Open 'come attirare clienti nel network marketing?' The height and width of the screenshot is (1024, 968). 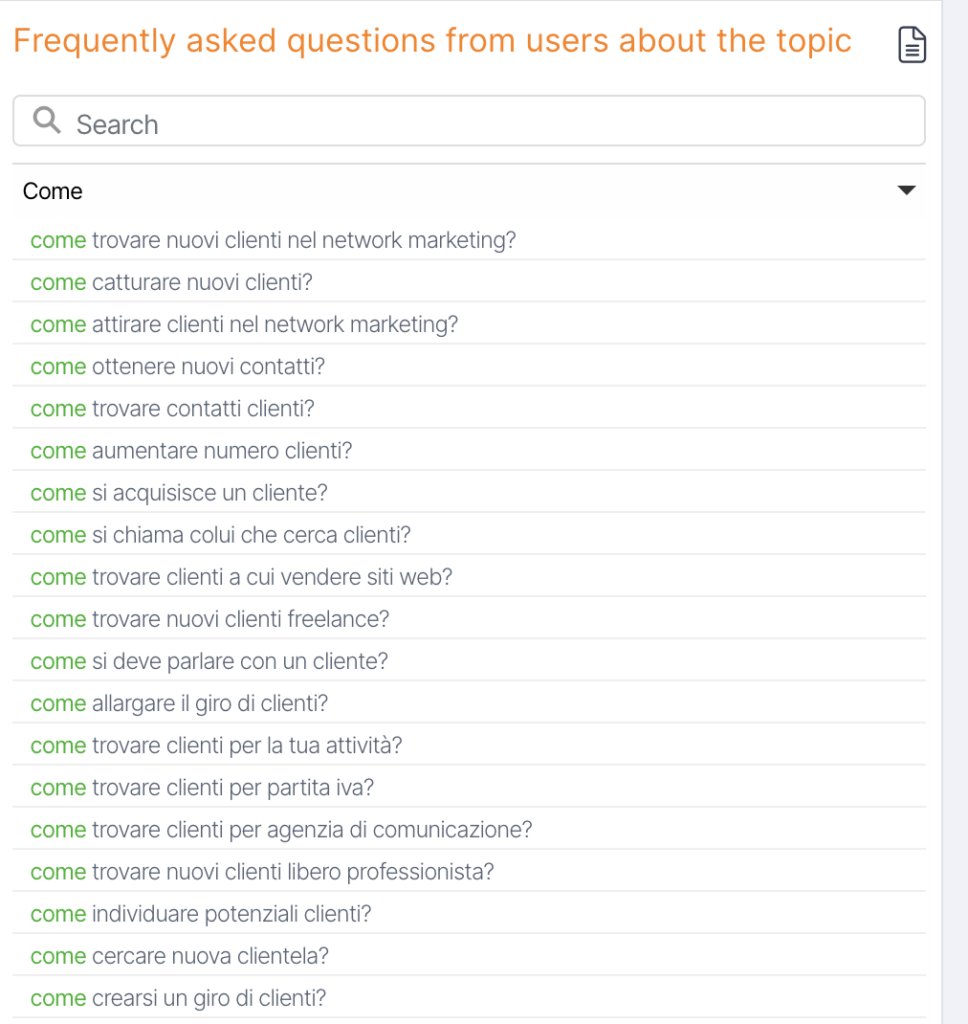244,325
